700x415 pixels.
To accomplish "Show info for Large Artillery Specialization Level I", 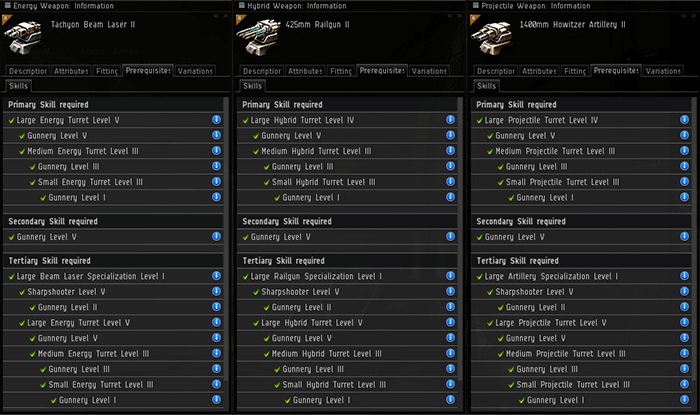I will pos(684,276).
